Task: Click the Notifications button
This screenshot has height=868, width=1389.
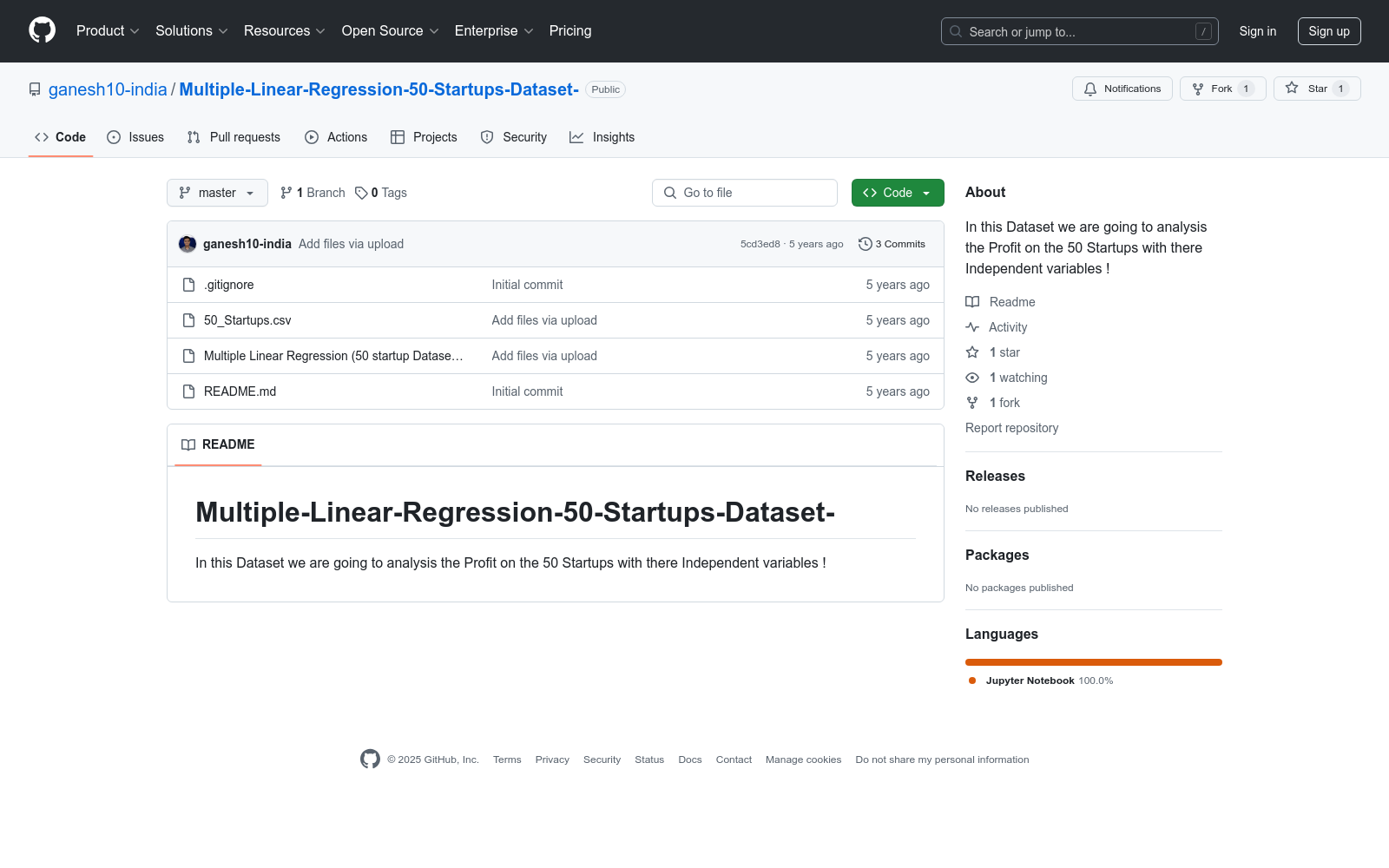Action: 1122,89
